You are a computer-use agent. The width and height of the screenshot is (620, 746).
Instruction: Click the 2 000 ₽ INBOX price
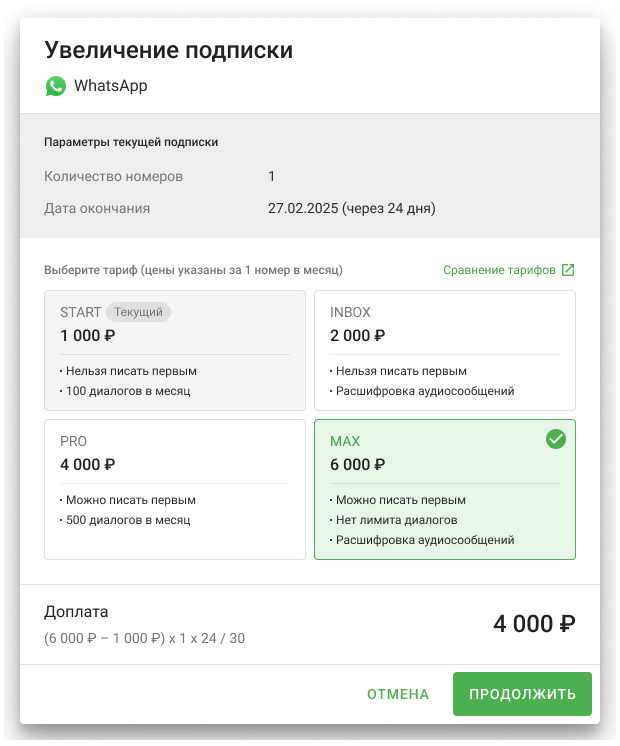358,336
